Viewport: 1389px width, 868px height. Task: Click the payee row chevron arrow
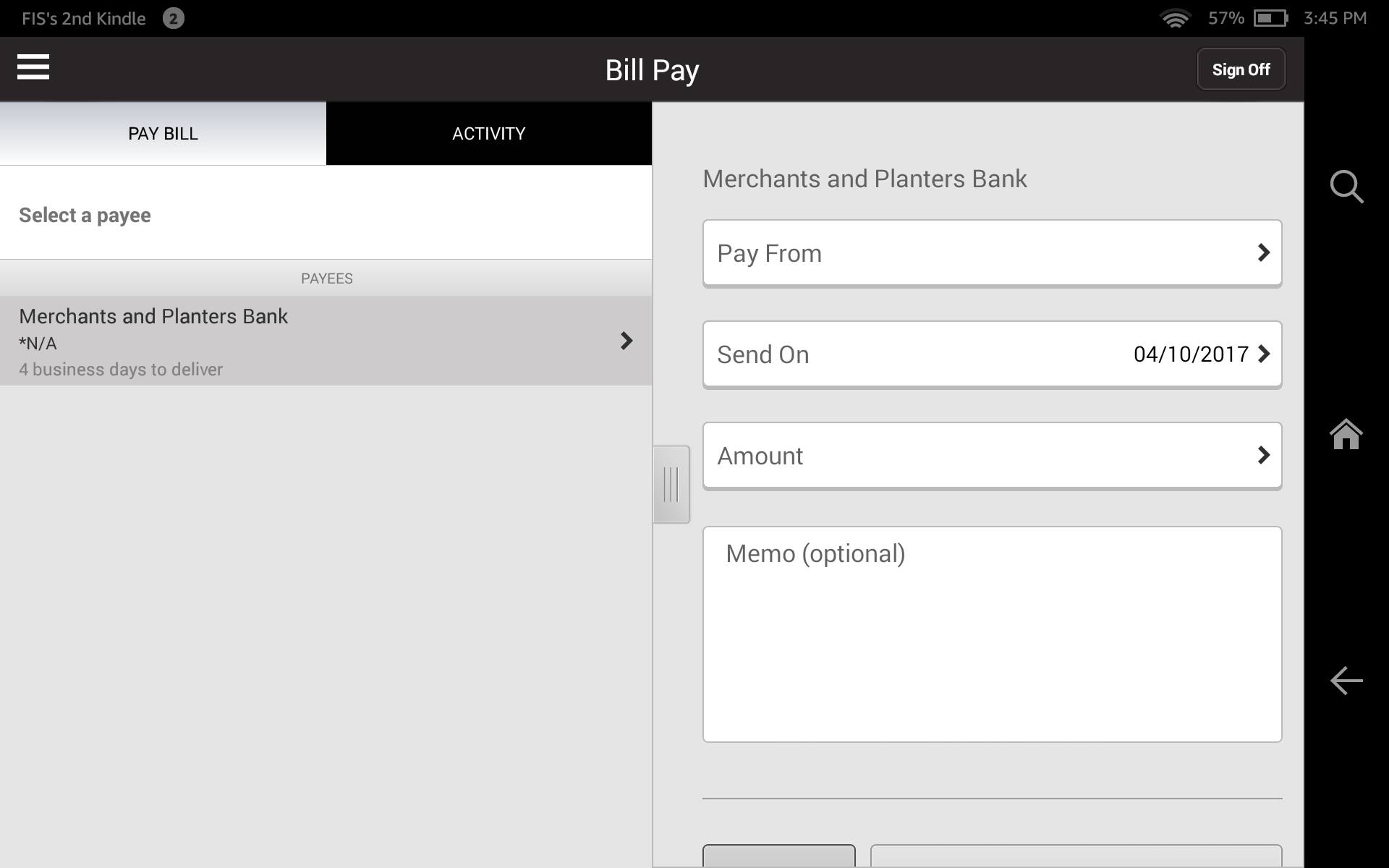tap(626, 341)
